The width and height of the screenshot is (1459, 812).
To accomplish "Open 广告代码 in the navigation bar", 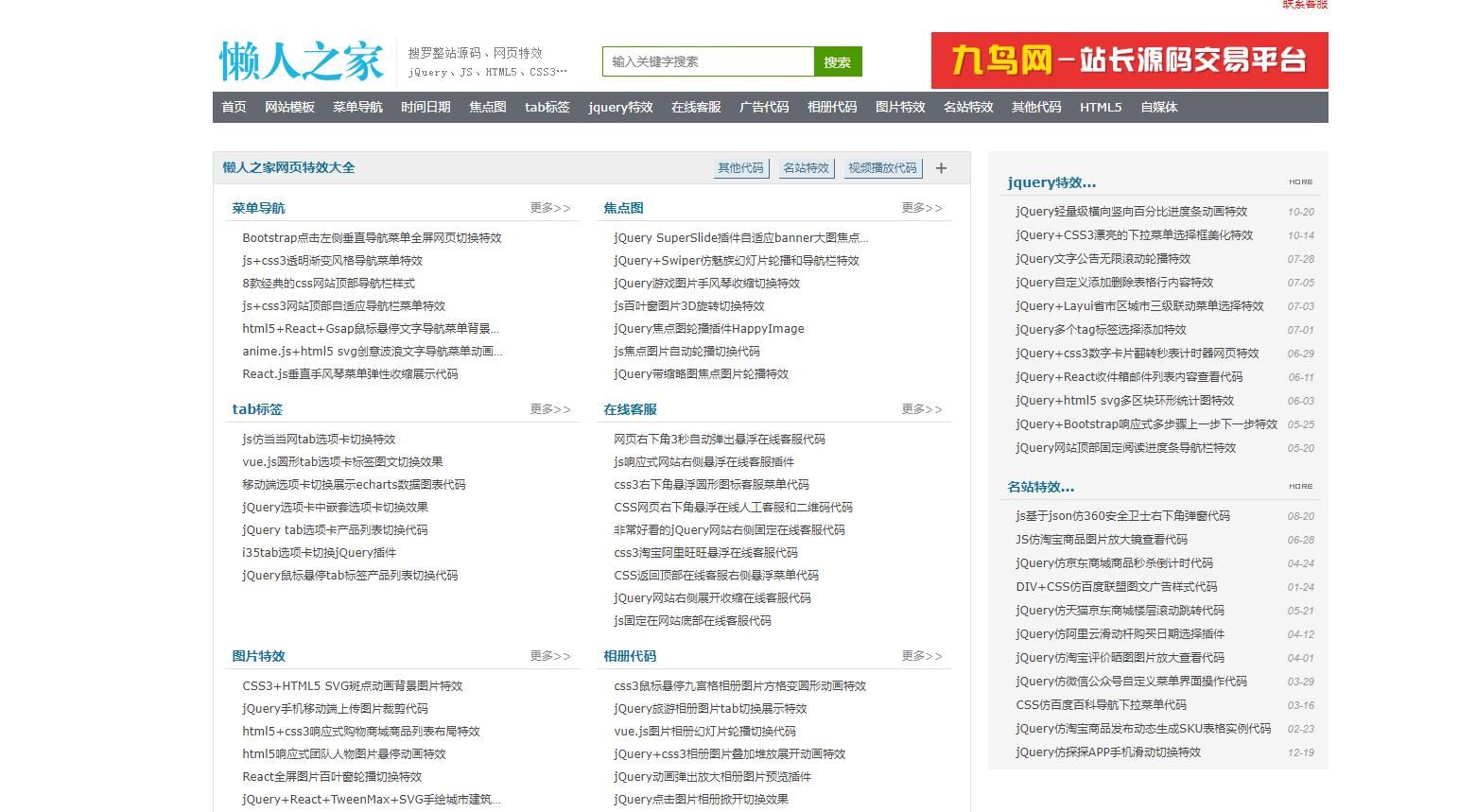I will 764,107.
